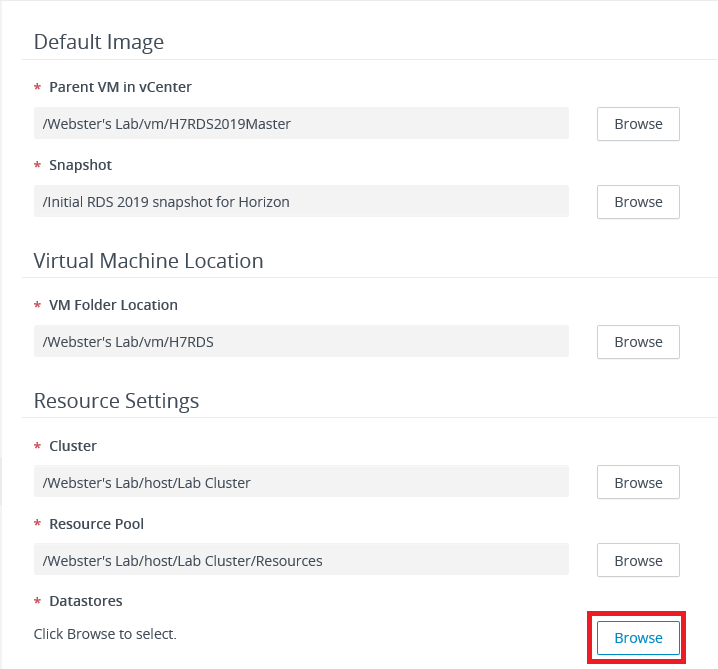This screenshot has height=669, width=718.
Task: Browse for a Resource Pool
Action: click(638, 560)
